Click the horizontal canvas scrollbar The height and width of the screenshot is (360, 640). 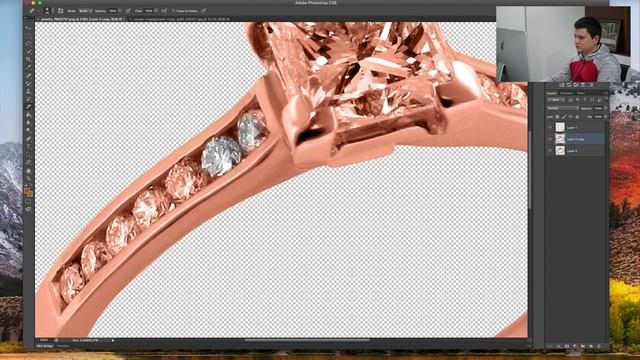click(x=307, y=340)
